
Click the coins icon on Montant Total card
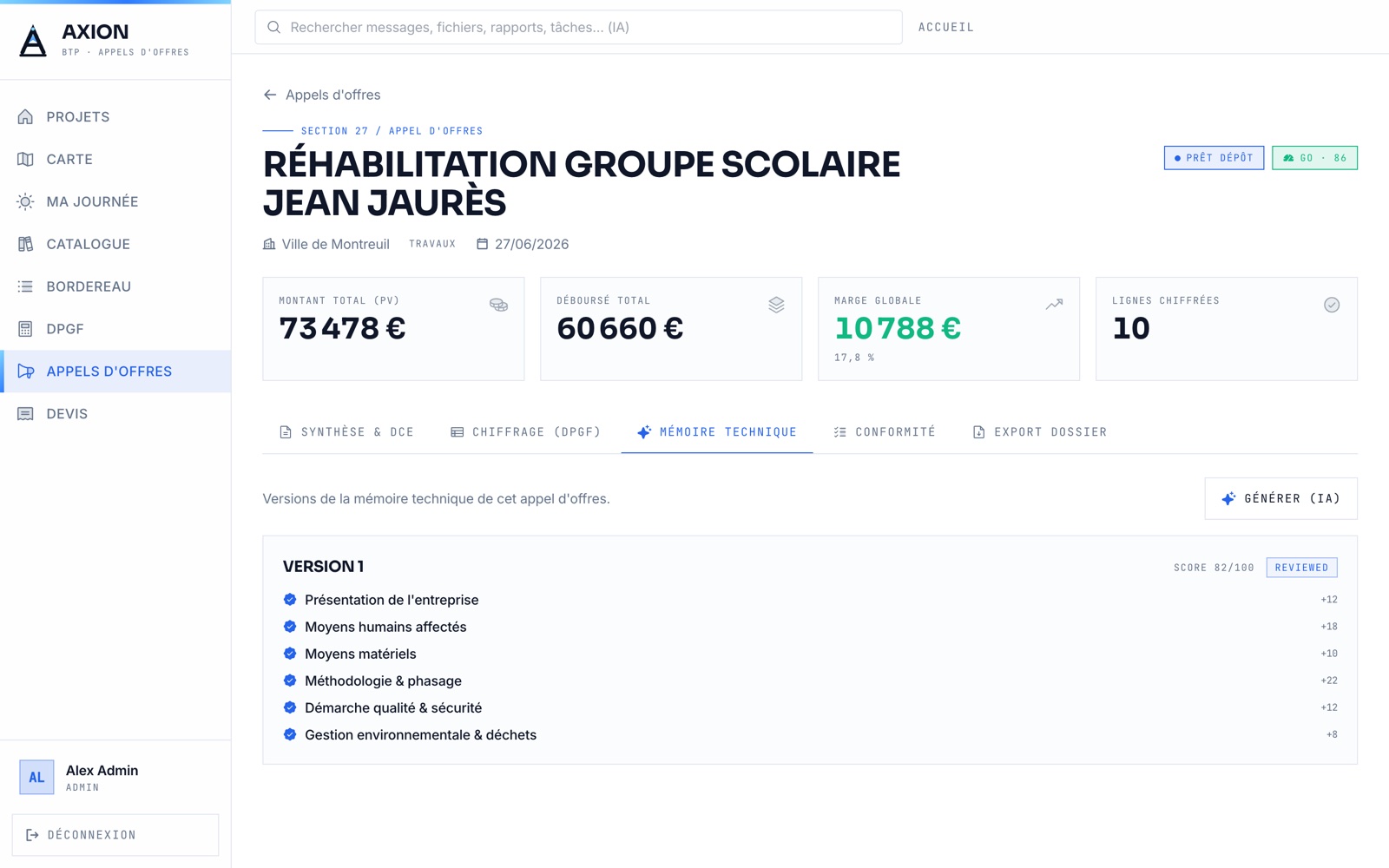498,305
